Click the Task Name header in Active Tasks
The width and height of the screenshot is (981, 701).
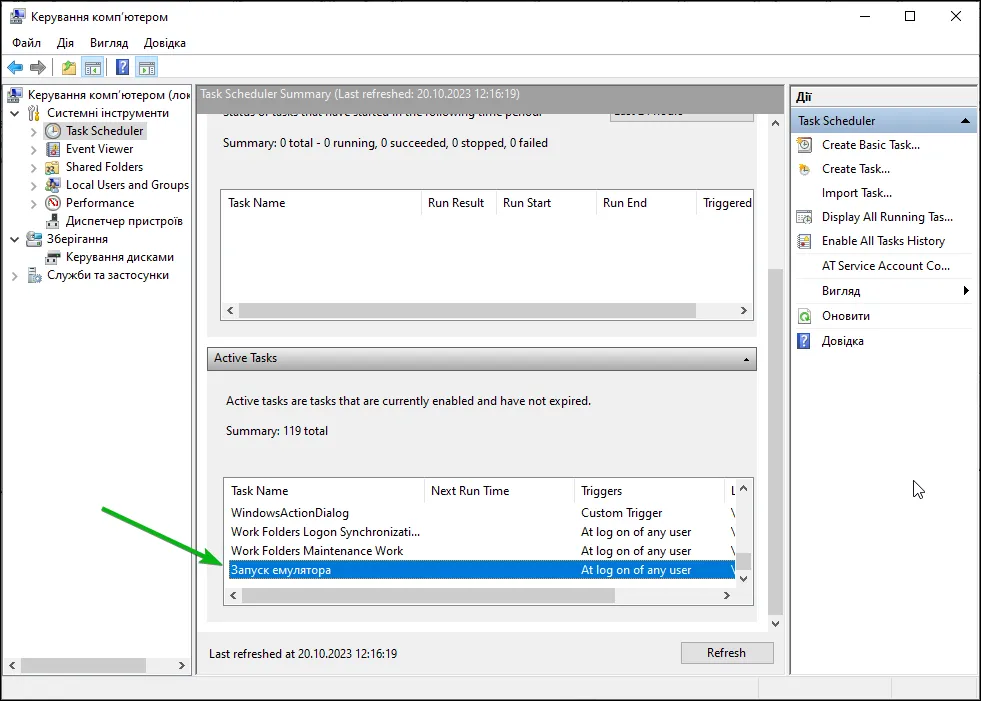324,491
